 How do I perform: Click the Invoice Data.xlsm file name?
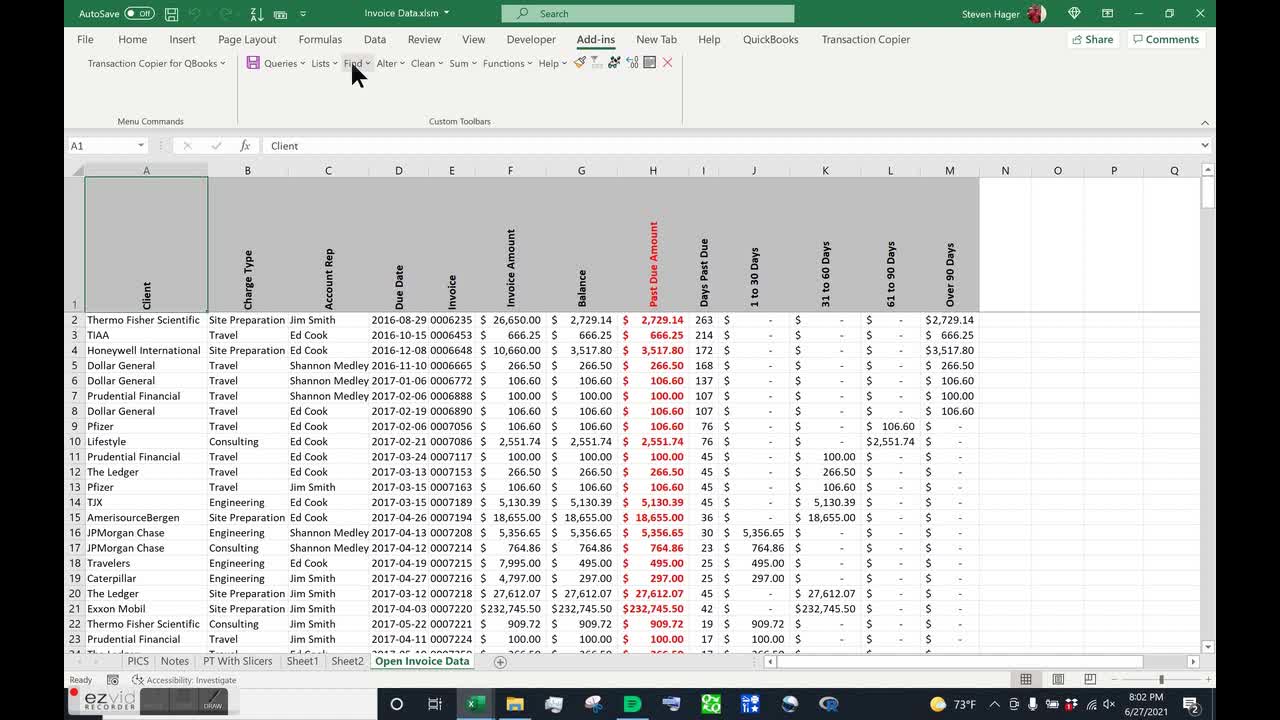pyautogui.click(x=401, y=14)
